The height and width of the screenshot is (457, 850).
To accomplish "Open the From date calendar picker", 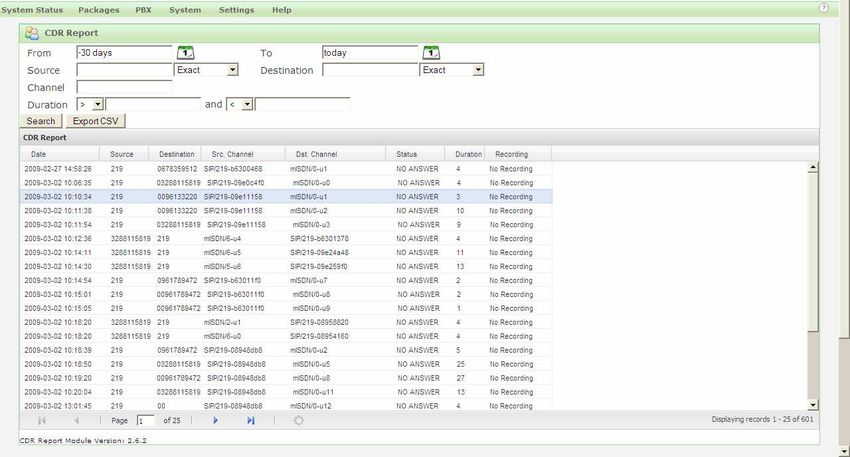I will pos(186,53).
